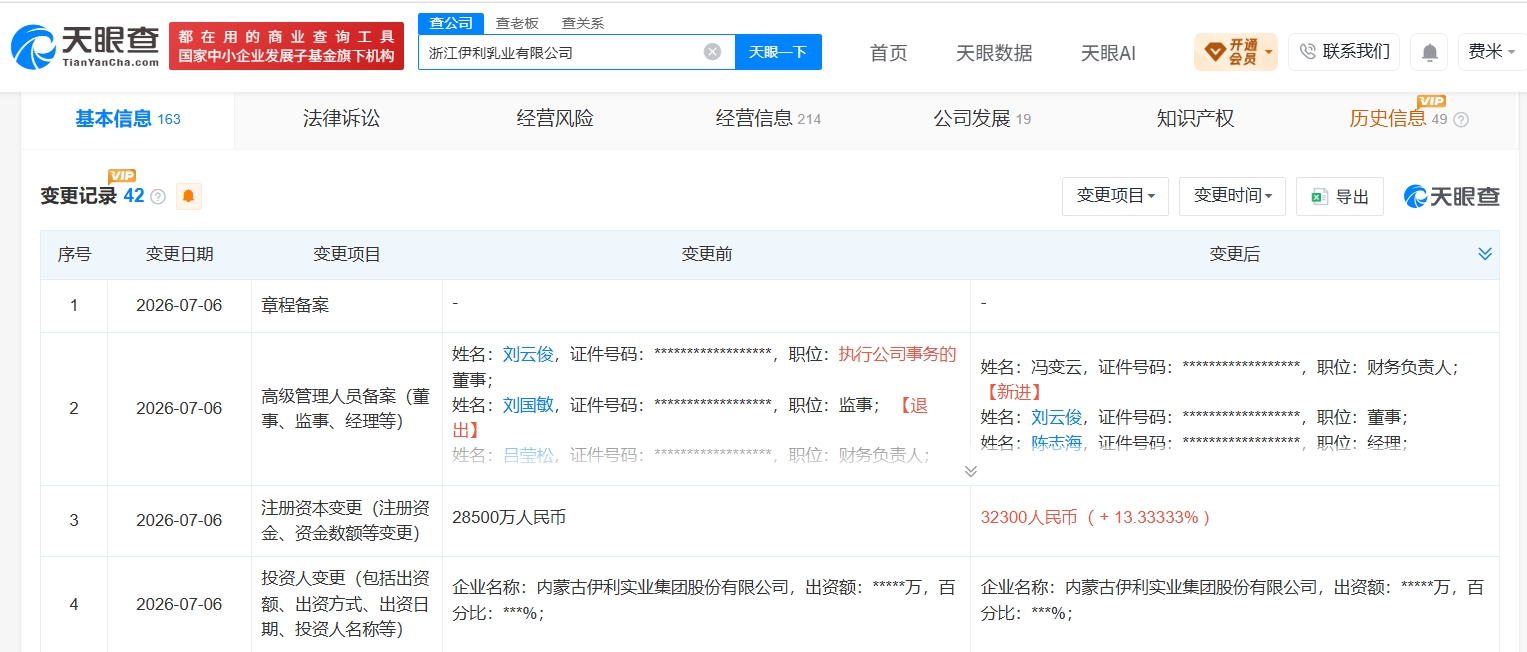
Task: Click the company name search input field
Action: 560,52
